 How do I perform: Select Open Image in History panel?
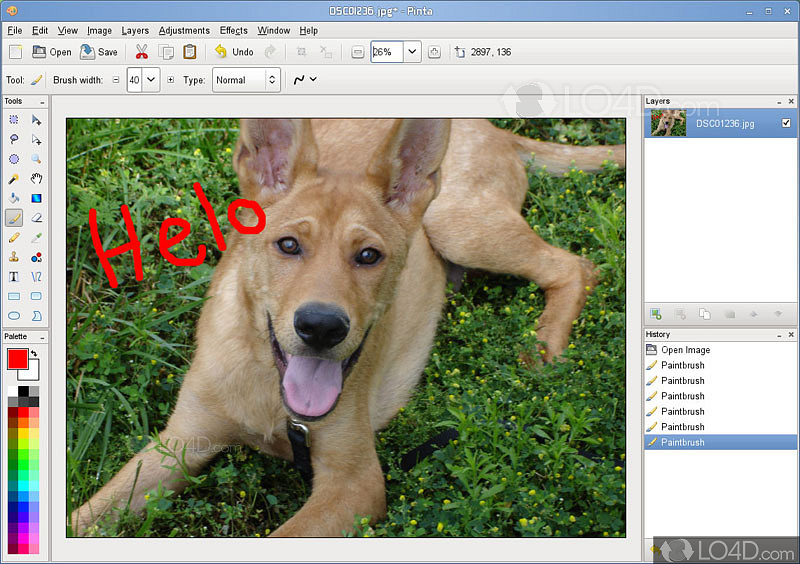click(x=685, y=350)
